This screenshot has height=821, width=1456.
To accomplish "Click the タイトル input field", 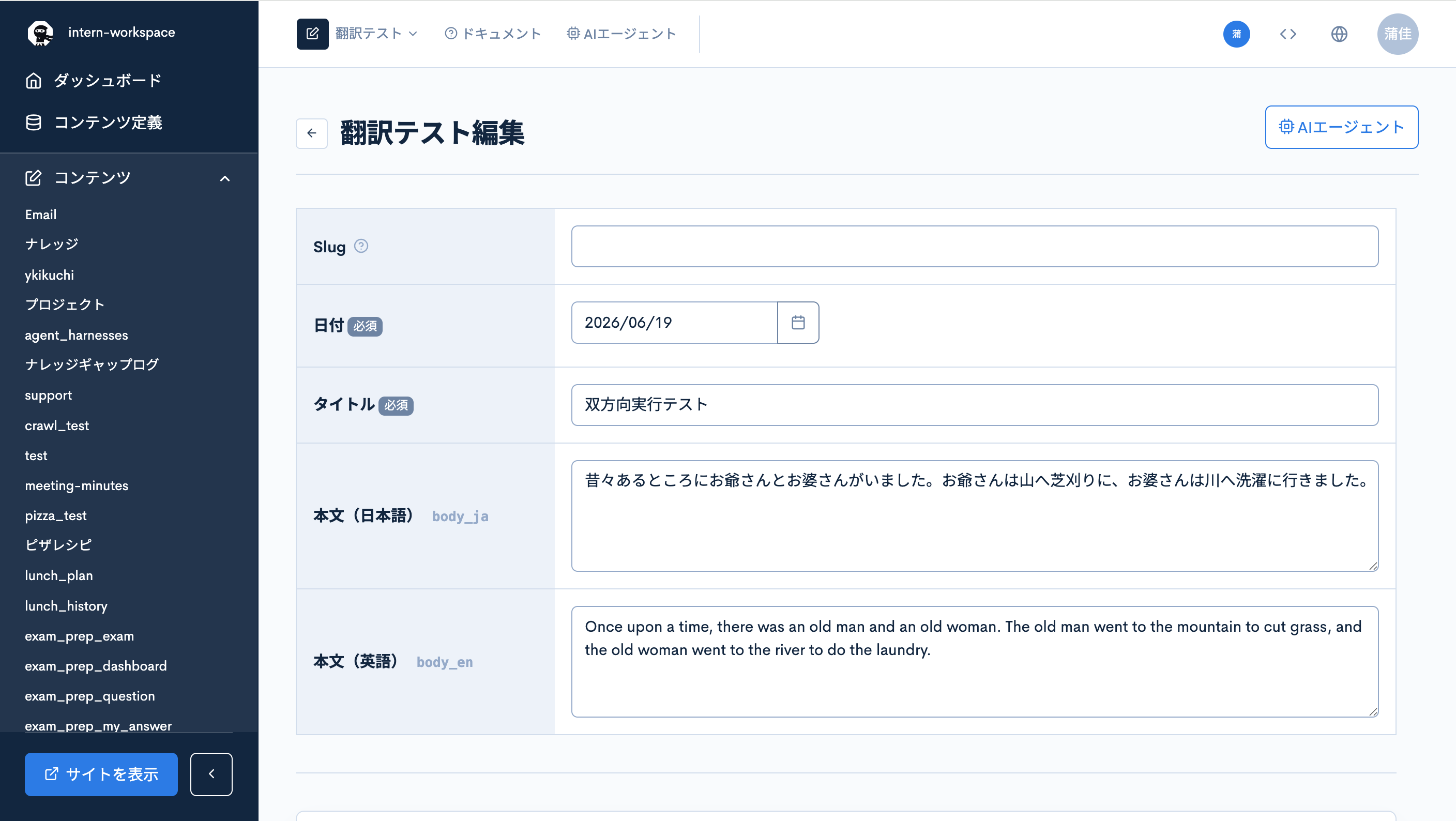I will (x=975, y=405).
